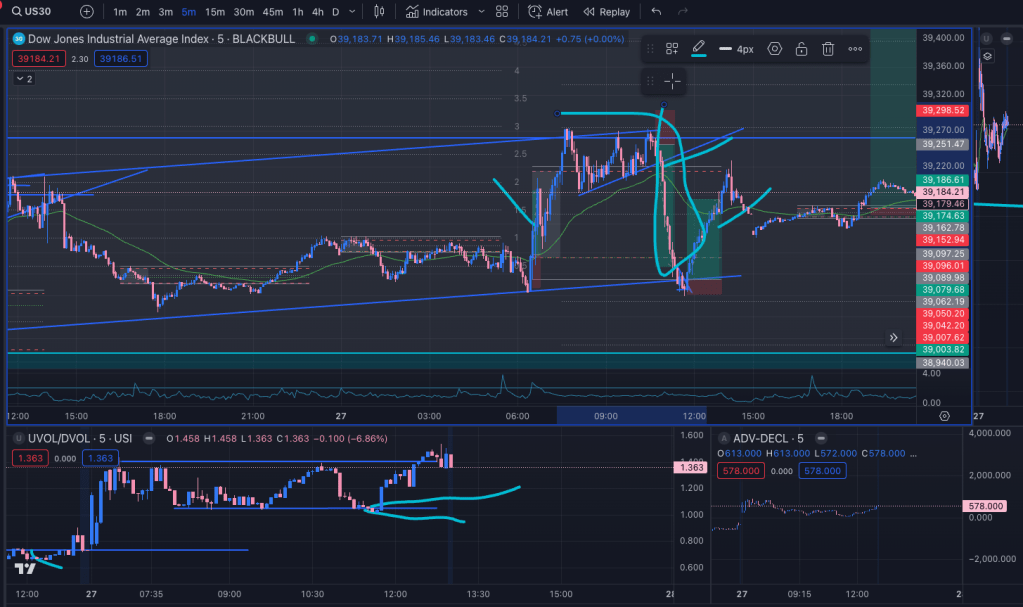Delete the selected drawing with the trash icon
The height and width of the screenshot is (607, 1023).
828,49
